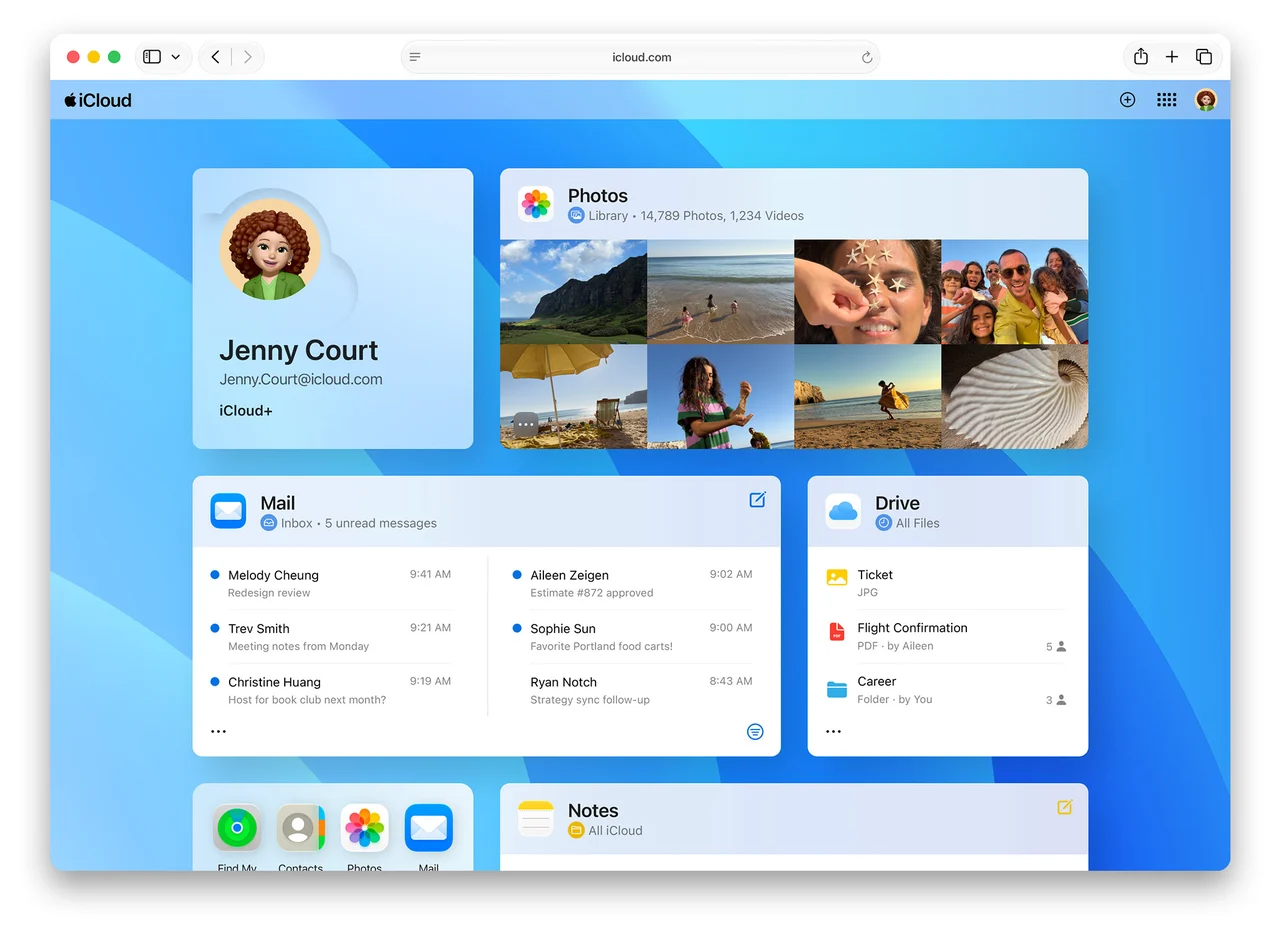The height and width of the screenshot is (936, 1280).
Task: Open the more options button on Photos widget
Action: [x=526, y=424]
